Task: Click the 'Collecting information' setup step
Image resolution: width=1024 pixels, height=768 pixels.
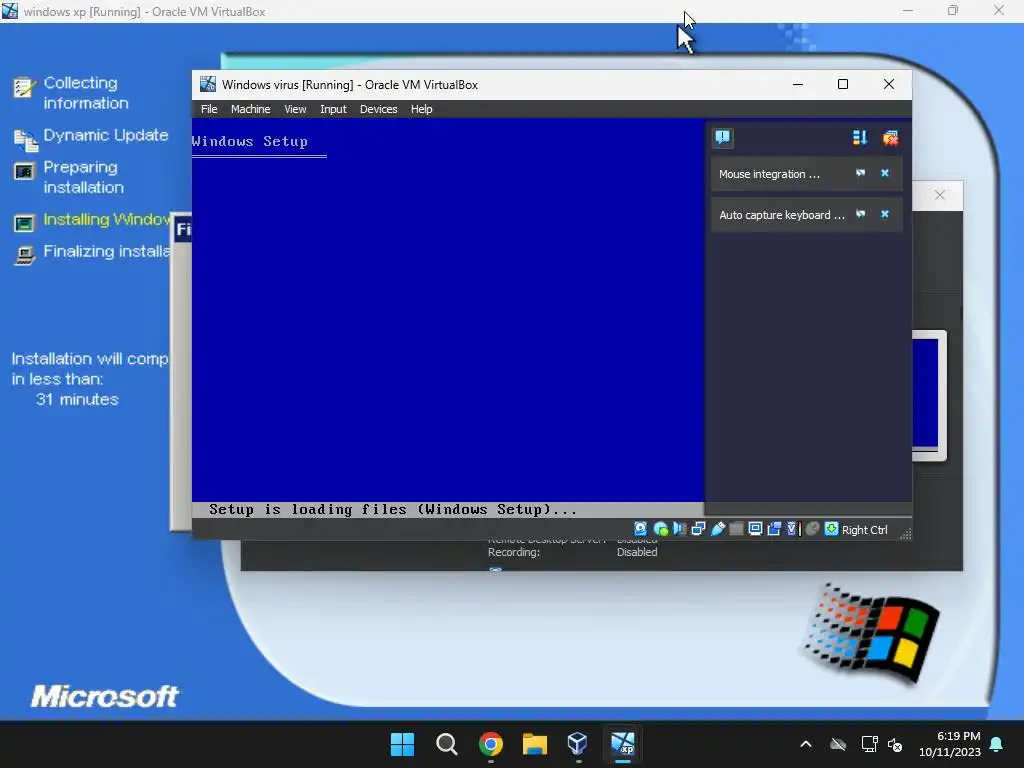Action: tap(86, 93)
